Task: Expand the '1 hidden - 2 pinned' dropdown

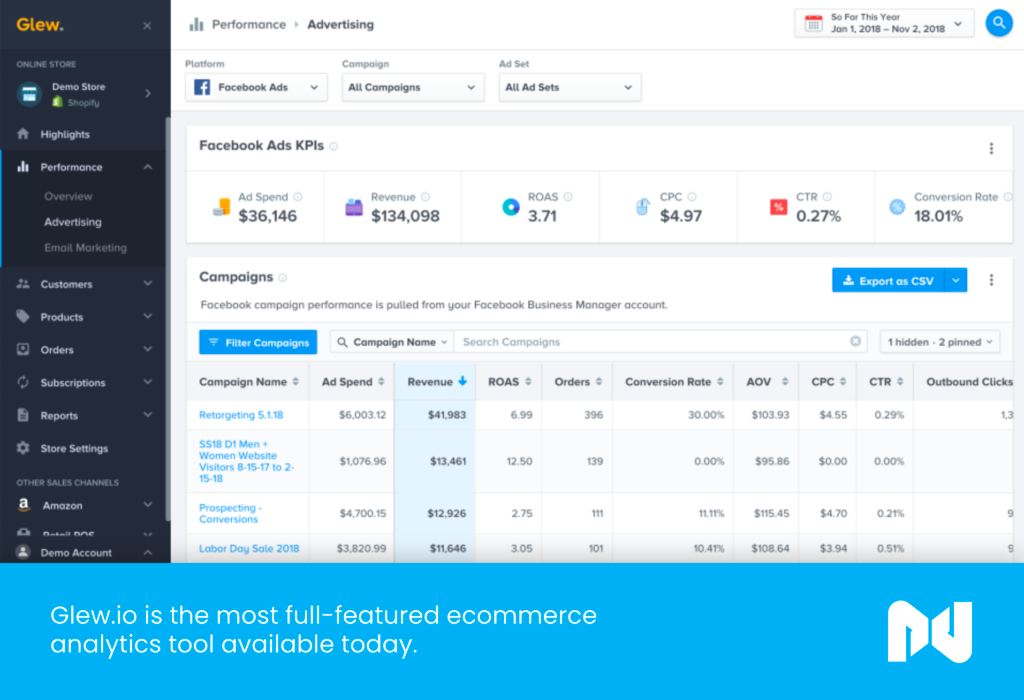Action: [x=939, y=341]
